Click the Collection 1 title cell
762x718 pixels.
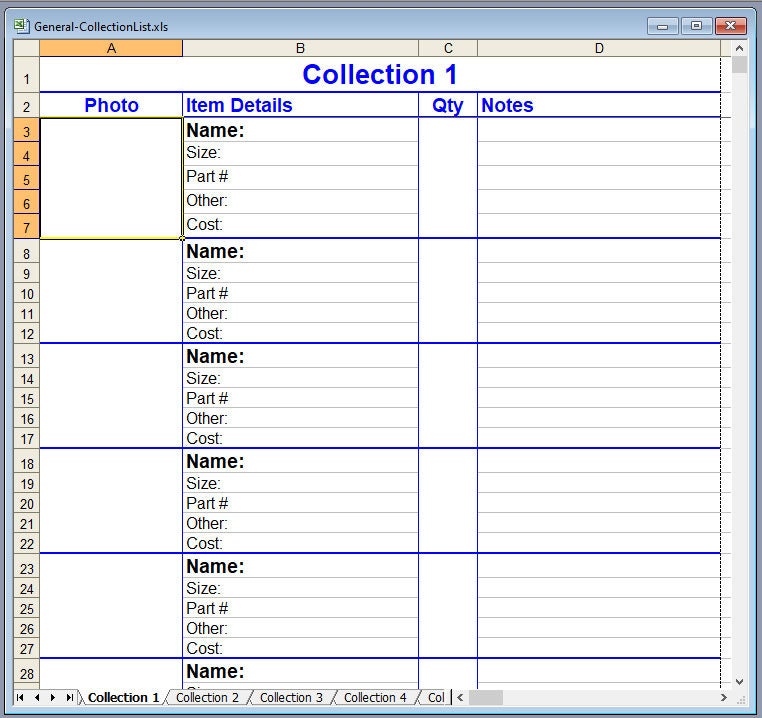380,74
